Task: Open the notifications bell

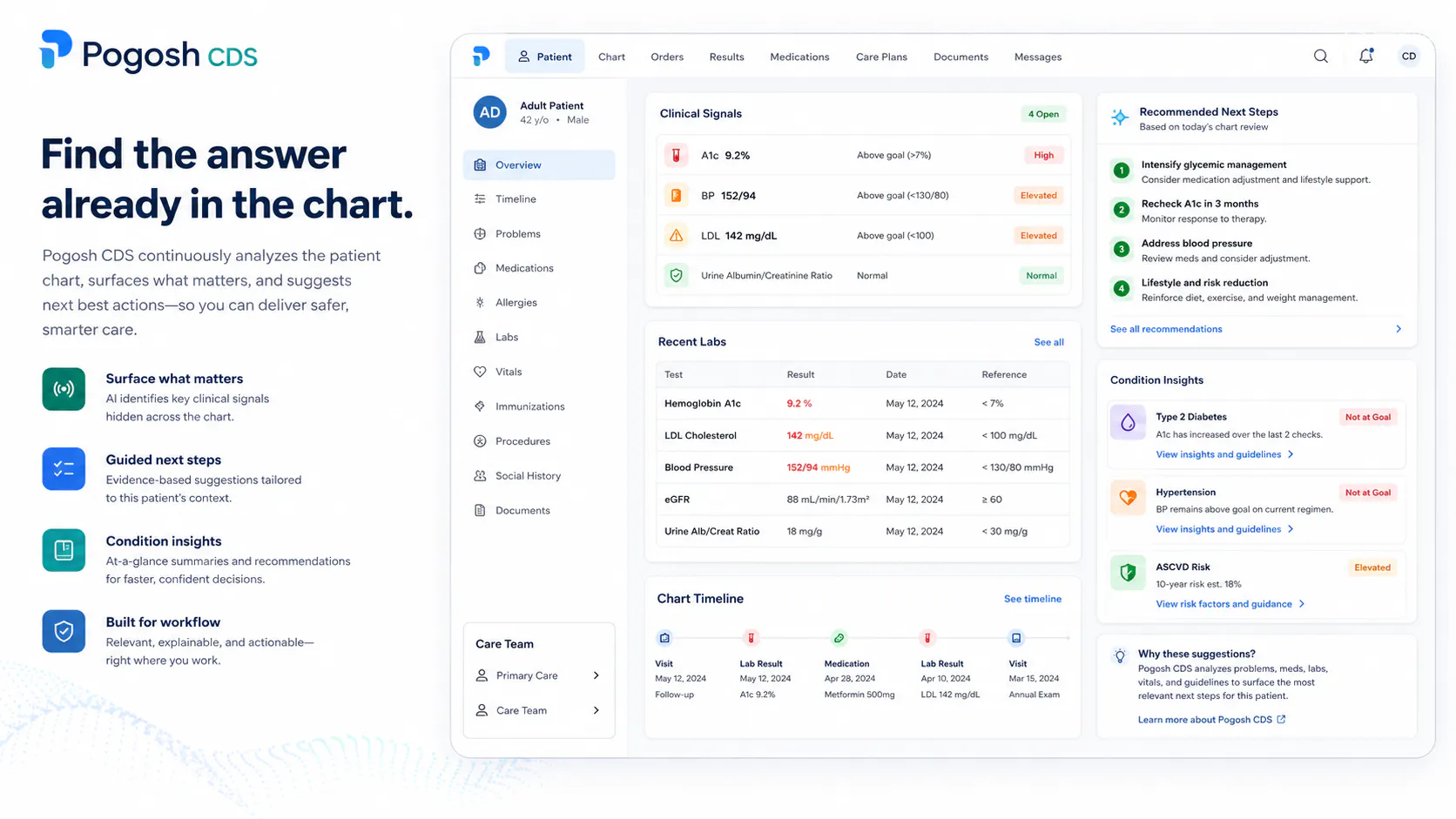Action: coord(1366,56)
